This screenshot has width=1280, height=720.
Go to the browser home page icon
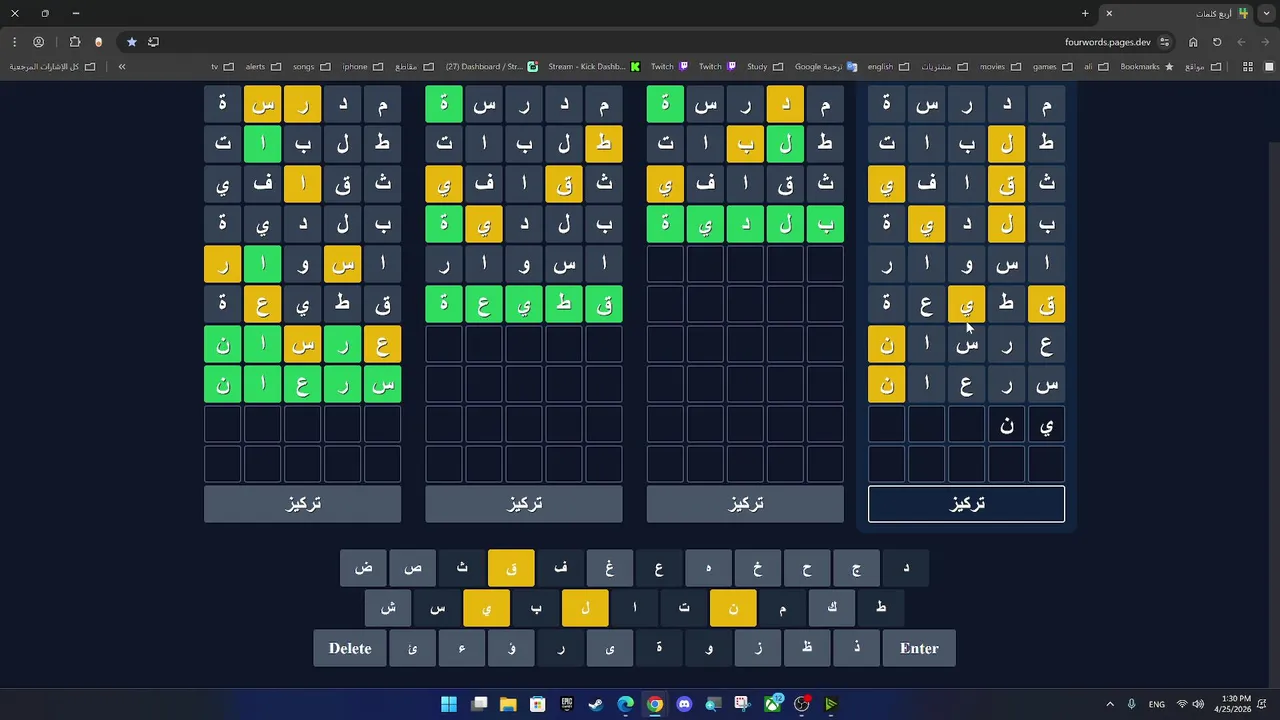click(1193, 42)
